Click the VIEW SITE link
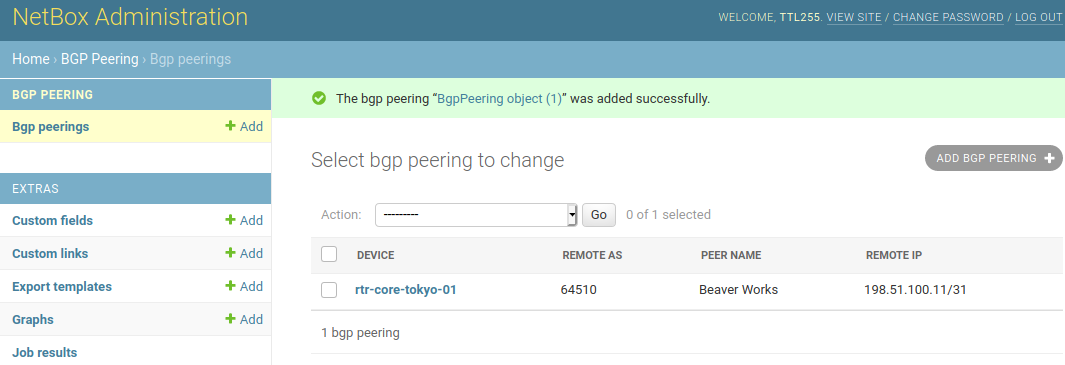This screenshot has height=365, width=1065. coord(854,18)
